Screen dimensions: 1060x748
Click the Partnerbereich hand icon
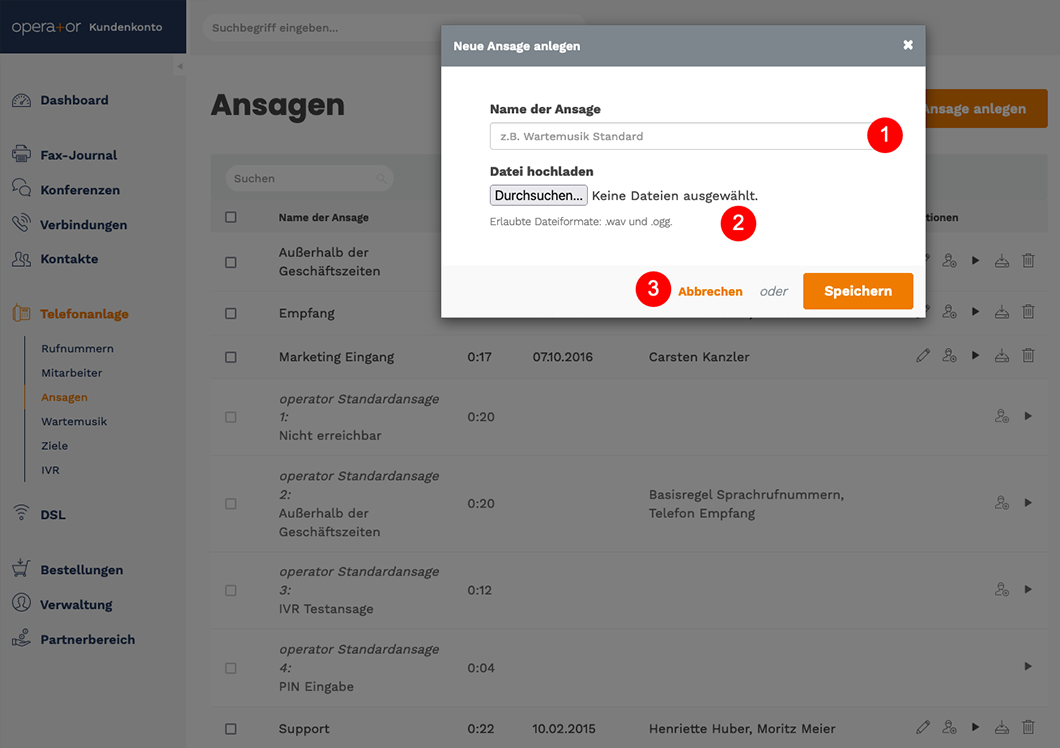click(x=22, y=638)
